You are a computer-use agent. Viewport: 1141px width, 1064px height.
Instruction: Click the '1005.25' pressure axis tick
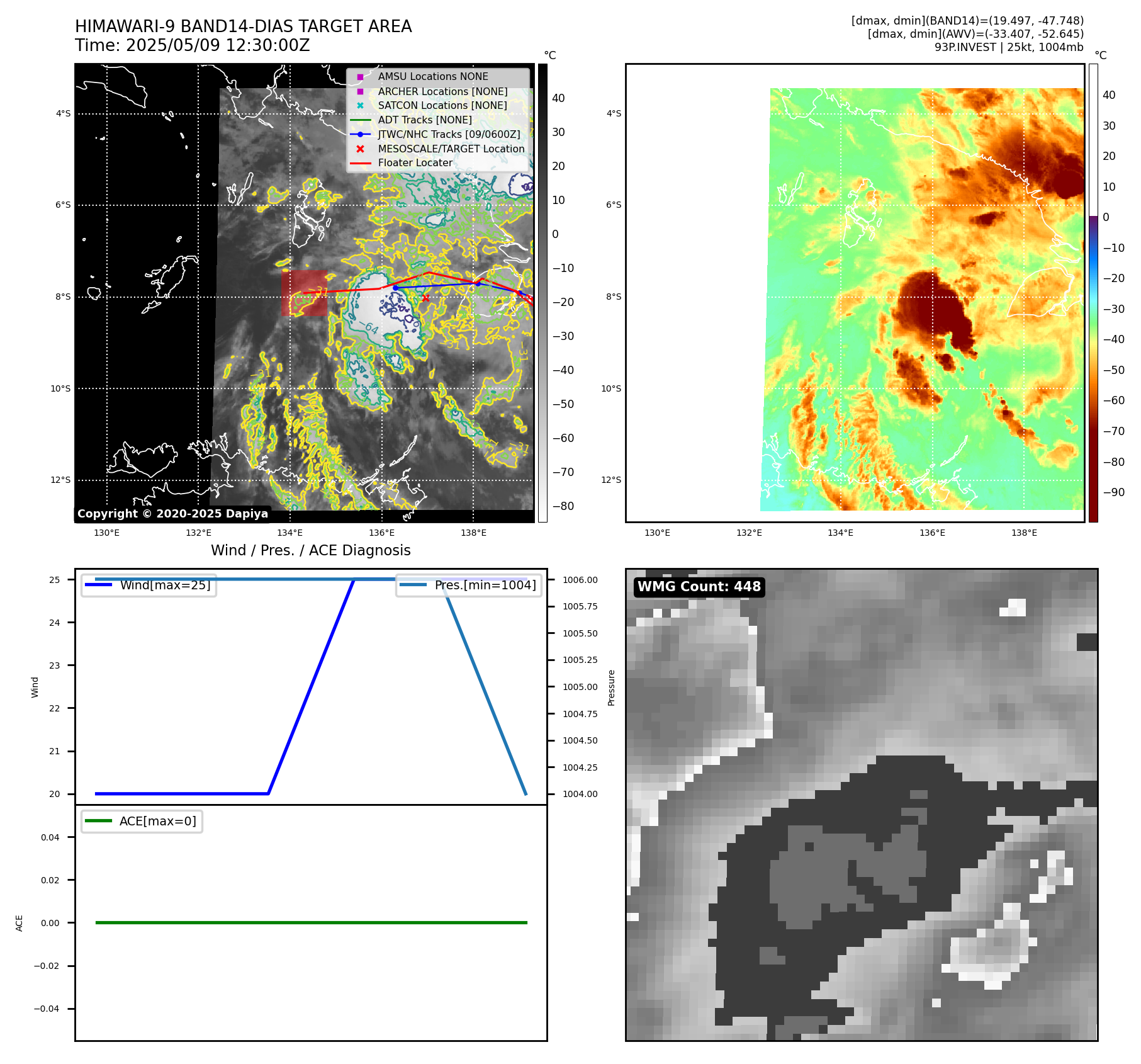580,660
